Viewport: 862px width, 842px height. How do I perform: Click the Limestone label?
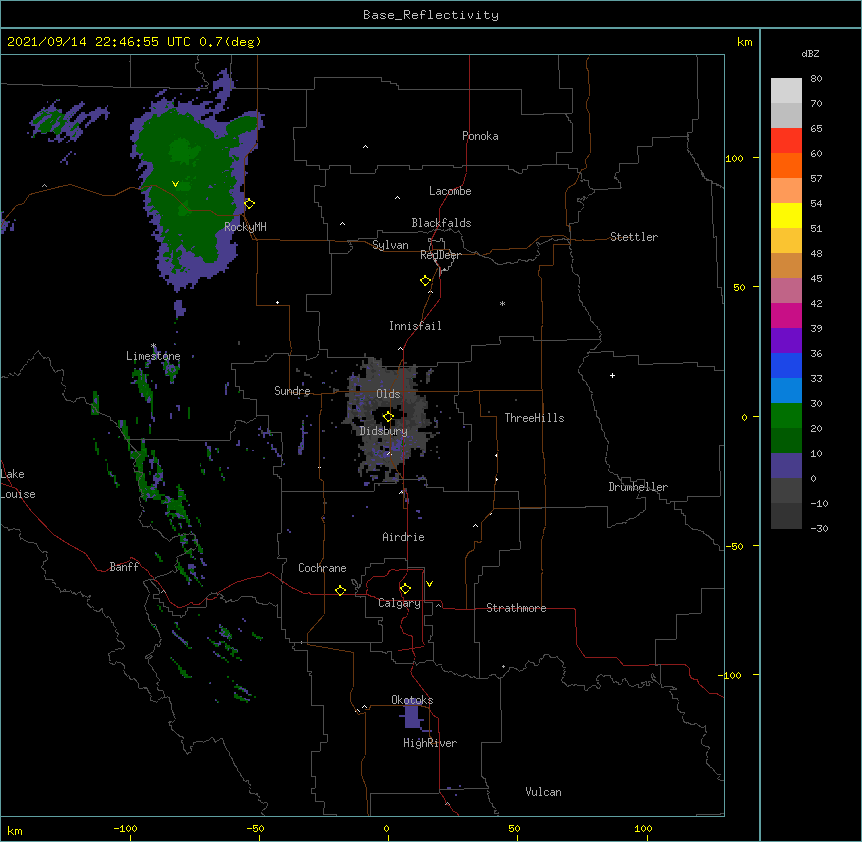tap(153, 356)
